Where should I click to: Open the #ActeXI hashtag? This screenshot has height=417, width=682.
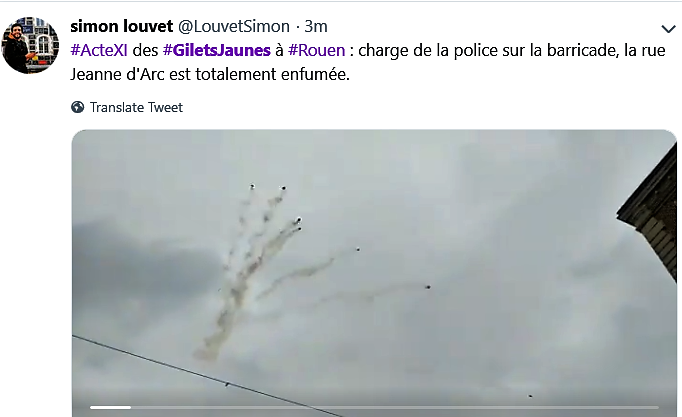pyautogui.click(x=99, y=50)
